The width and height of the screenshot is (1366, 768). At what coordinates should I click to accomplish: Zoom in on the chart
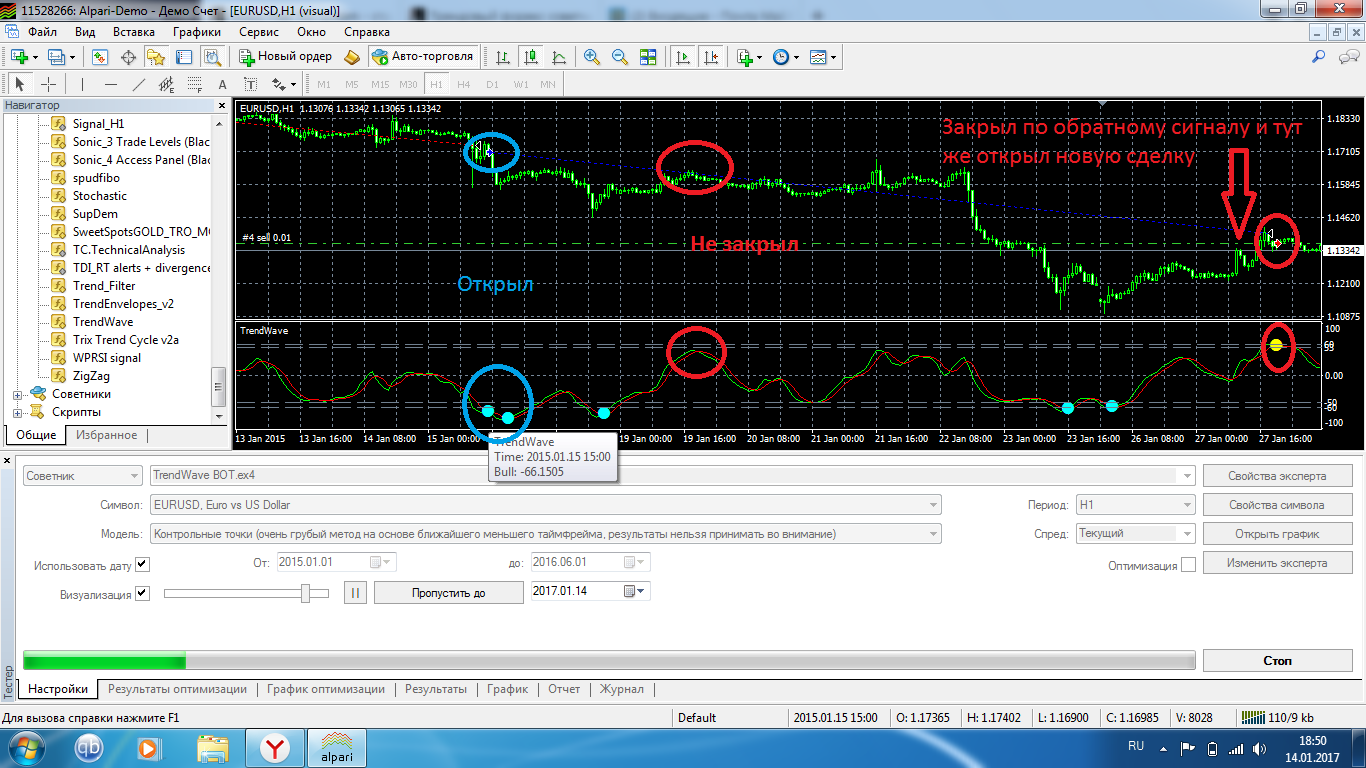pyautogui.click(x=592, y=57)
